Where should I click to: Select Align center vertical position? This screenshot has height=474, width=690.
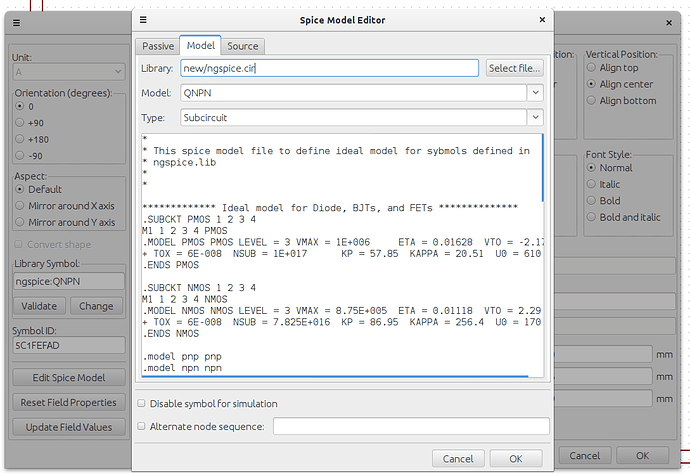coord(591,84)
